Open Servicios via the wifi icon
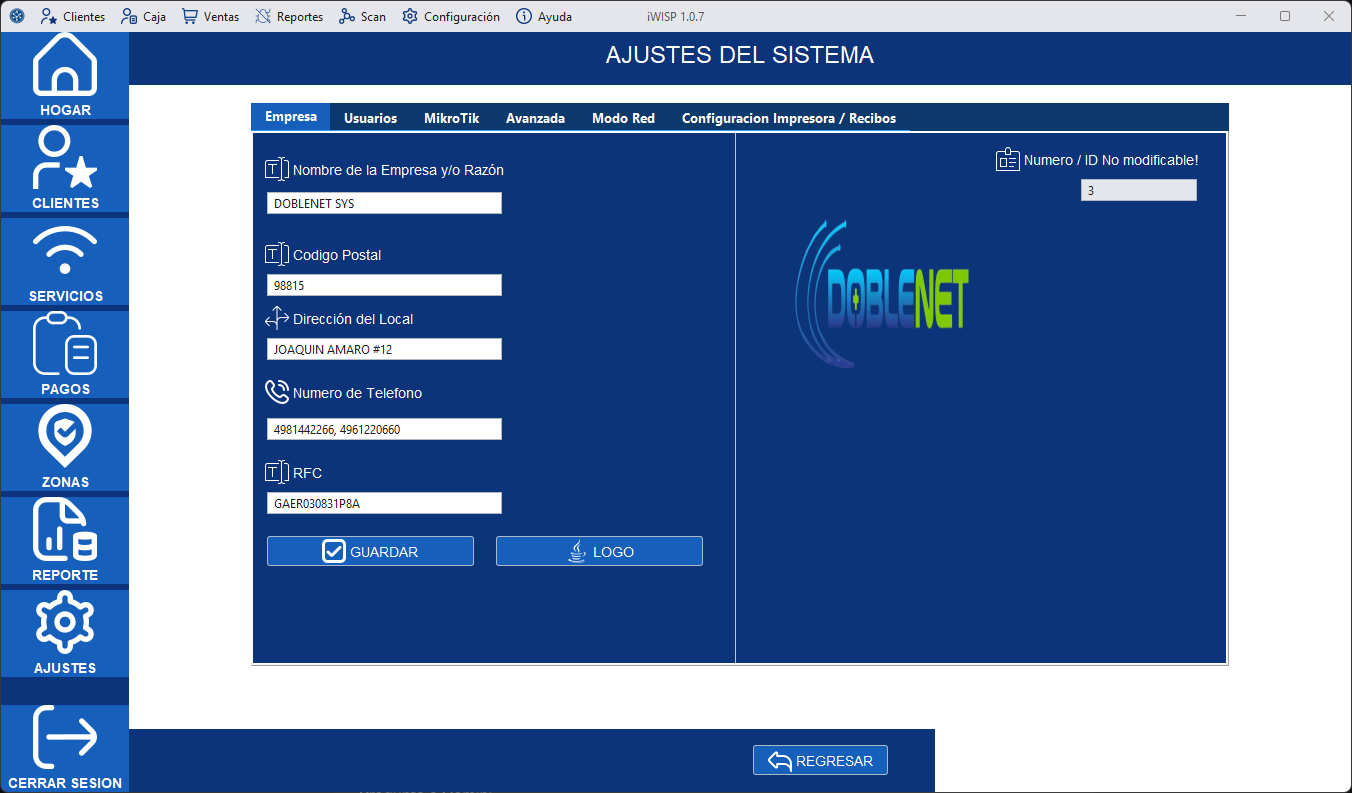Screen dimensions: 1352x793 click(64, 252)
